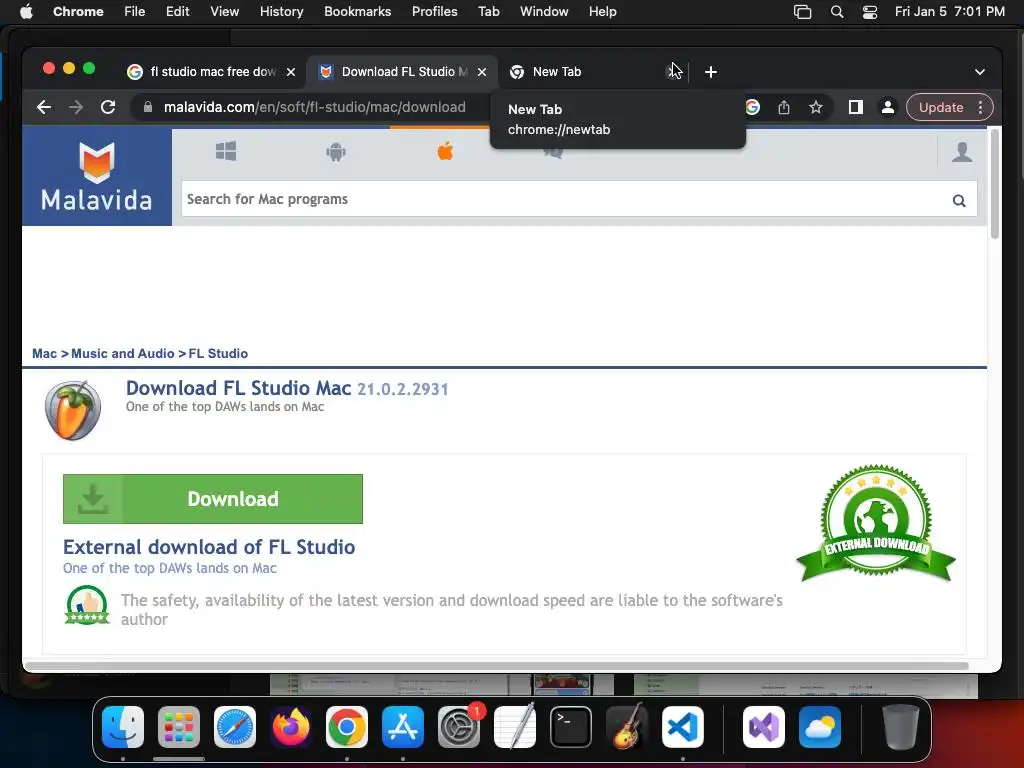1024x768 pixels.
Task: Click the screen mirroring menu bar icon
Action: click(803, 12)
